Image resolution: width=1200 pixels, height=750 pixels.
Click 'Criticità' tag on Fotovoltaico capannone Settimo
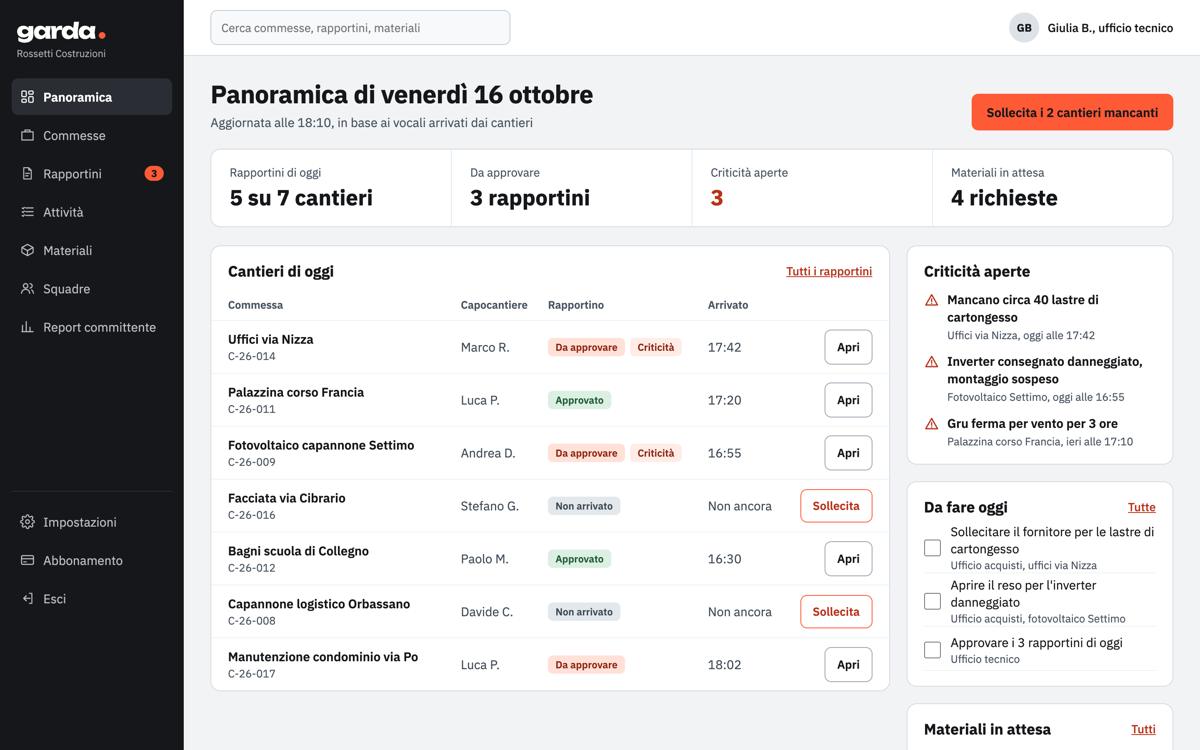(x=656, y=453)
